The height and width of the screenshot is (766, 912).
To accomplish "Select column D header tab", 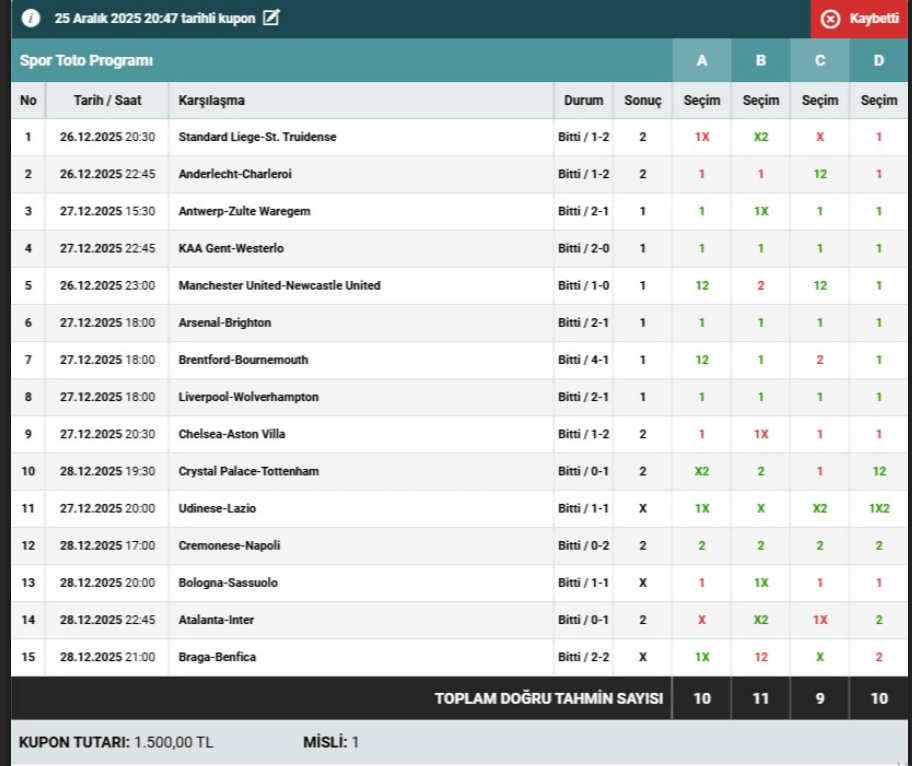I will [x=879, y=61].
